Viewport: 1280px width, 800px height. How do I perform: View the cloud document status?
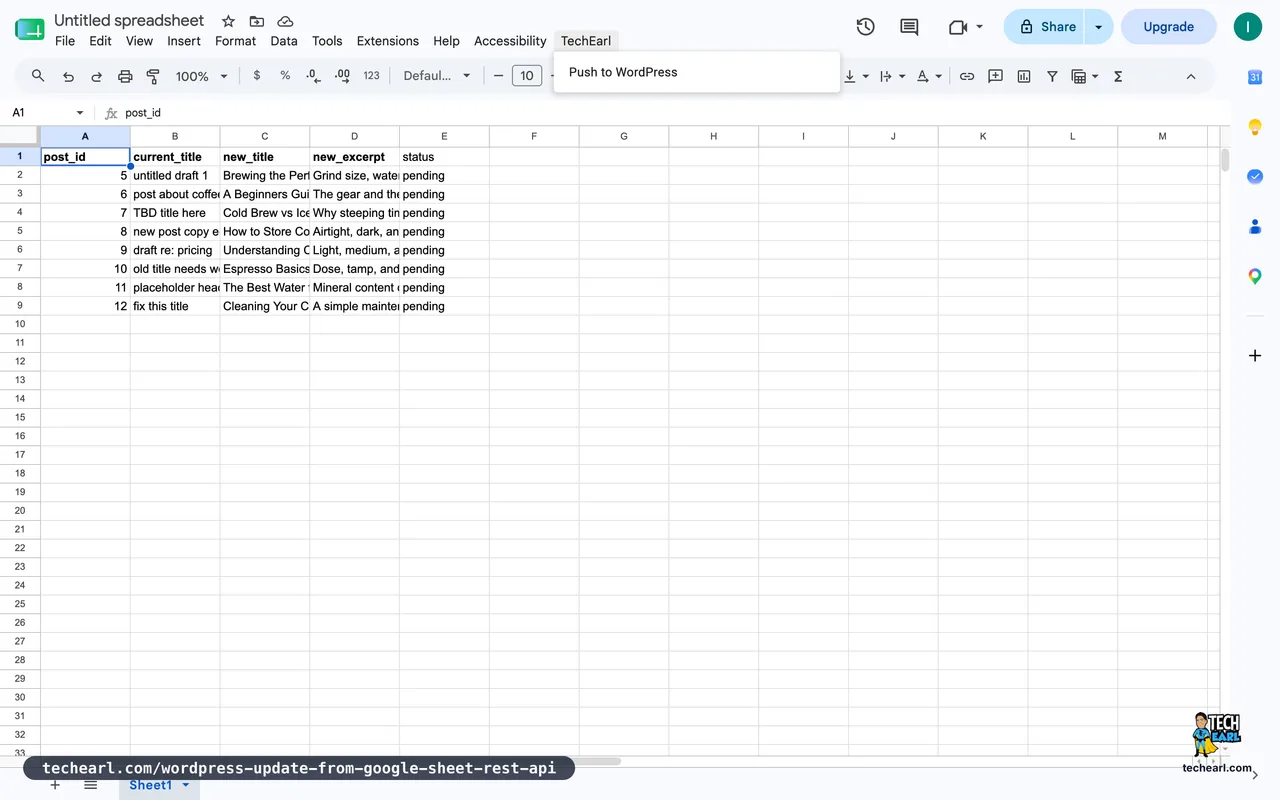tap(285, 21)
